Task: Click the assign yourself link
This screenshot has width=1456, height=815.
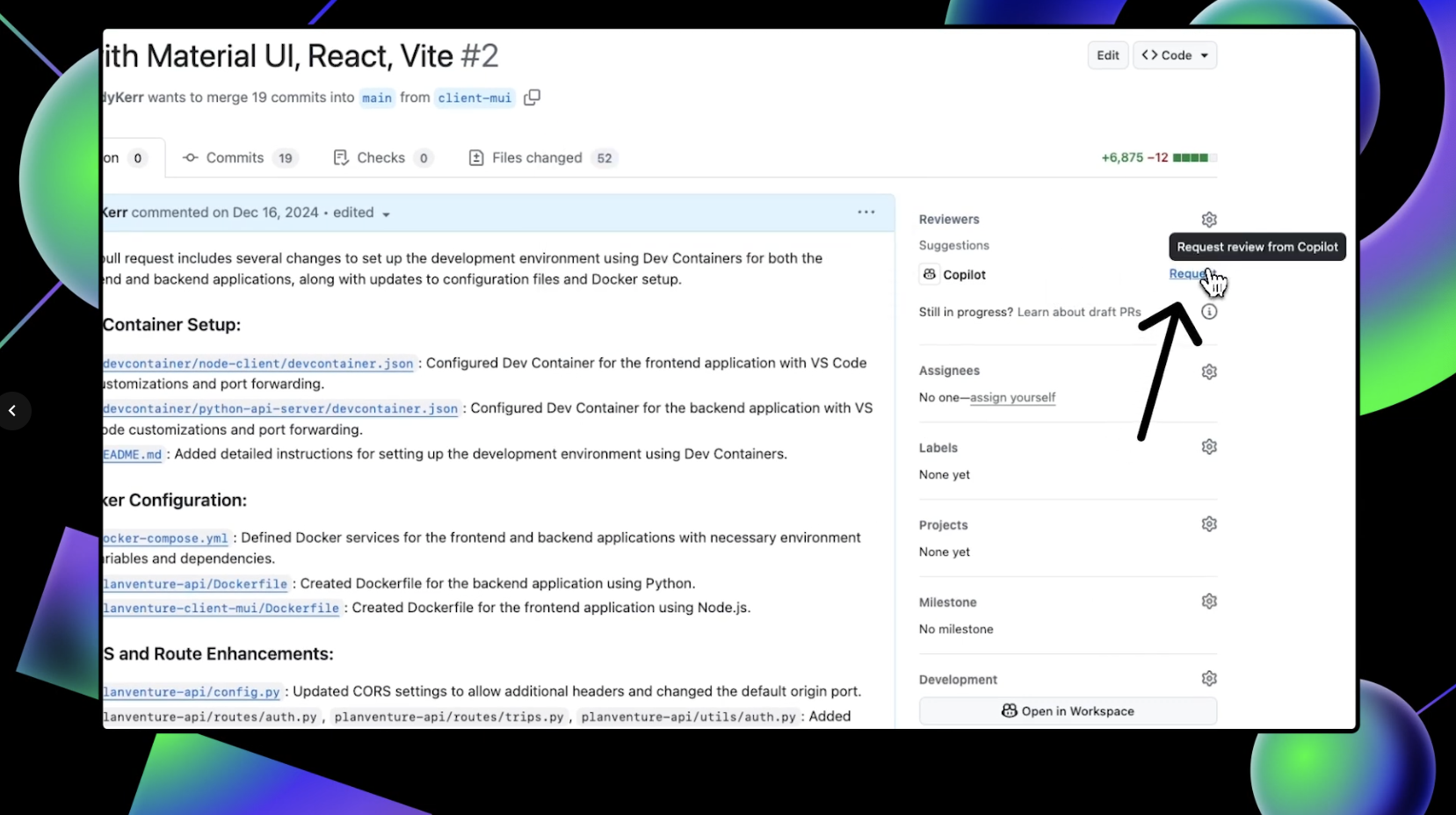Action: [1012, 398]
